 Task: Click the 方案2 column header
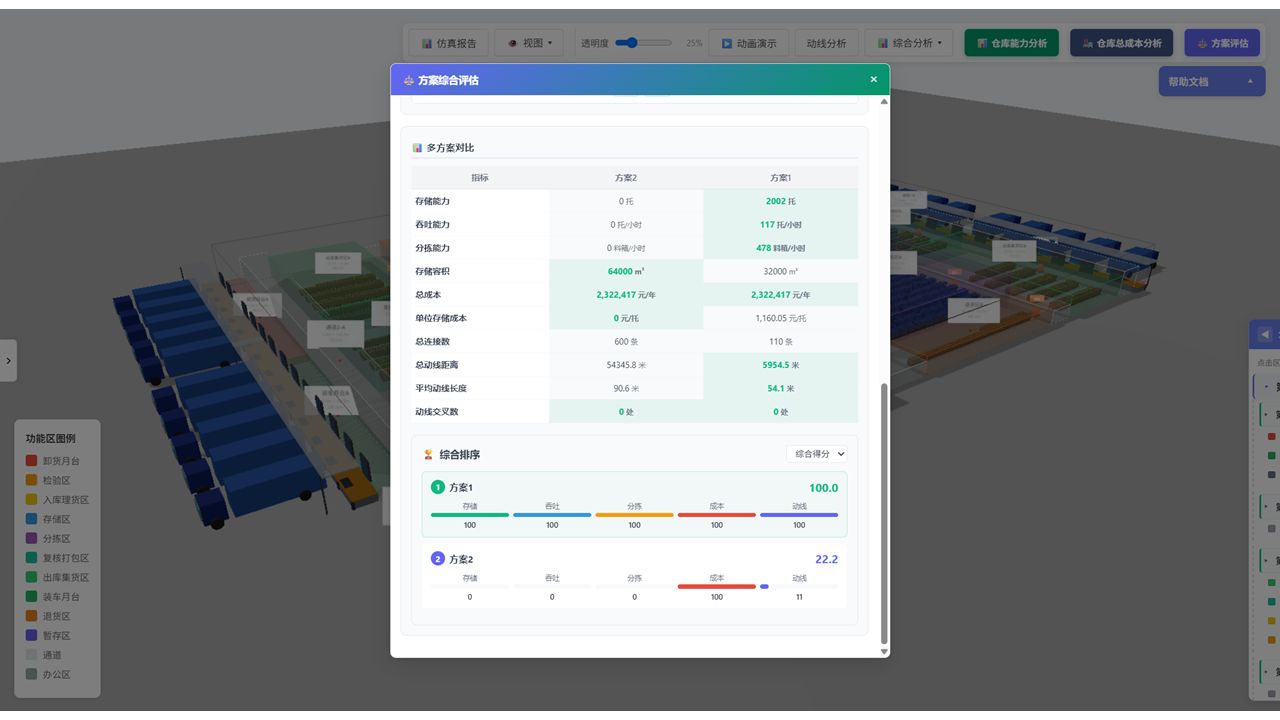pos(626,178)
